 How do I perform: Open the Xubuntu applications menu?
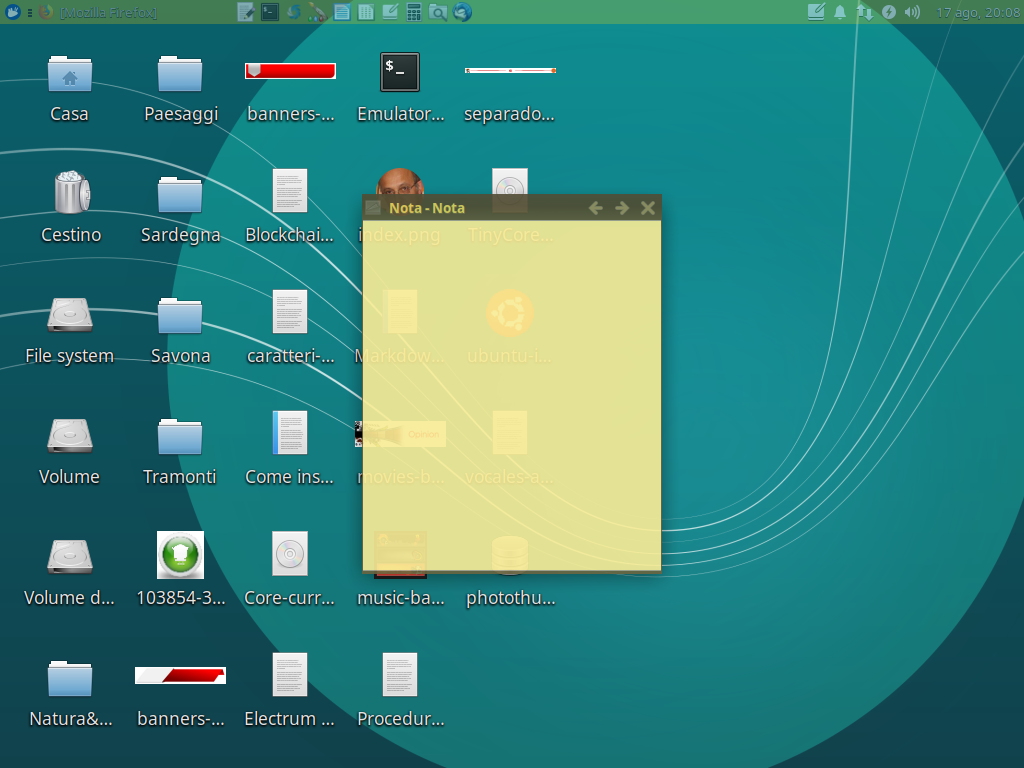[x=12, y=12]
